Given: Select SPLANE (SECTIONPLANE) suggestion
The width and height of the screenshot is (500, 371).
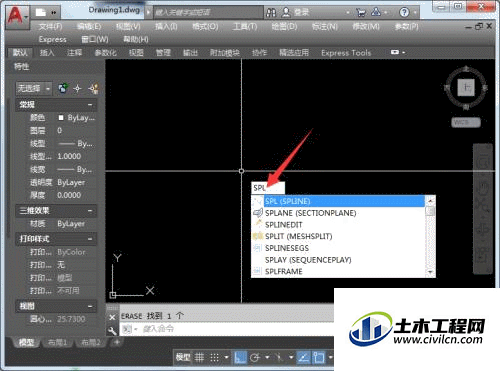Looking at the screenshot, I should pyautogui.click(x=338, y=213).
